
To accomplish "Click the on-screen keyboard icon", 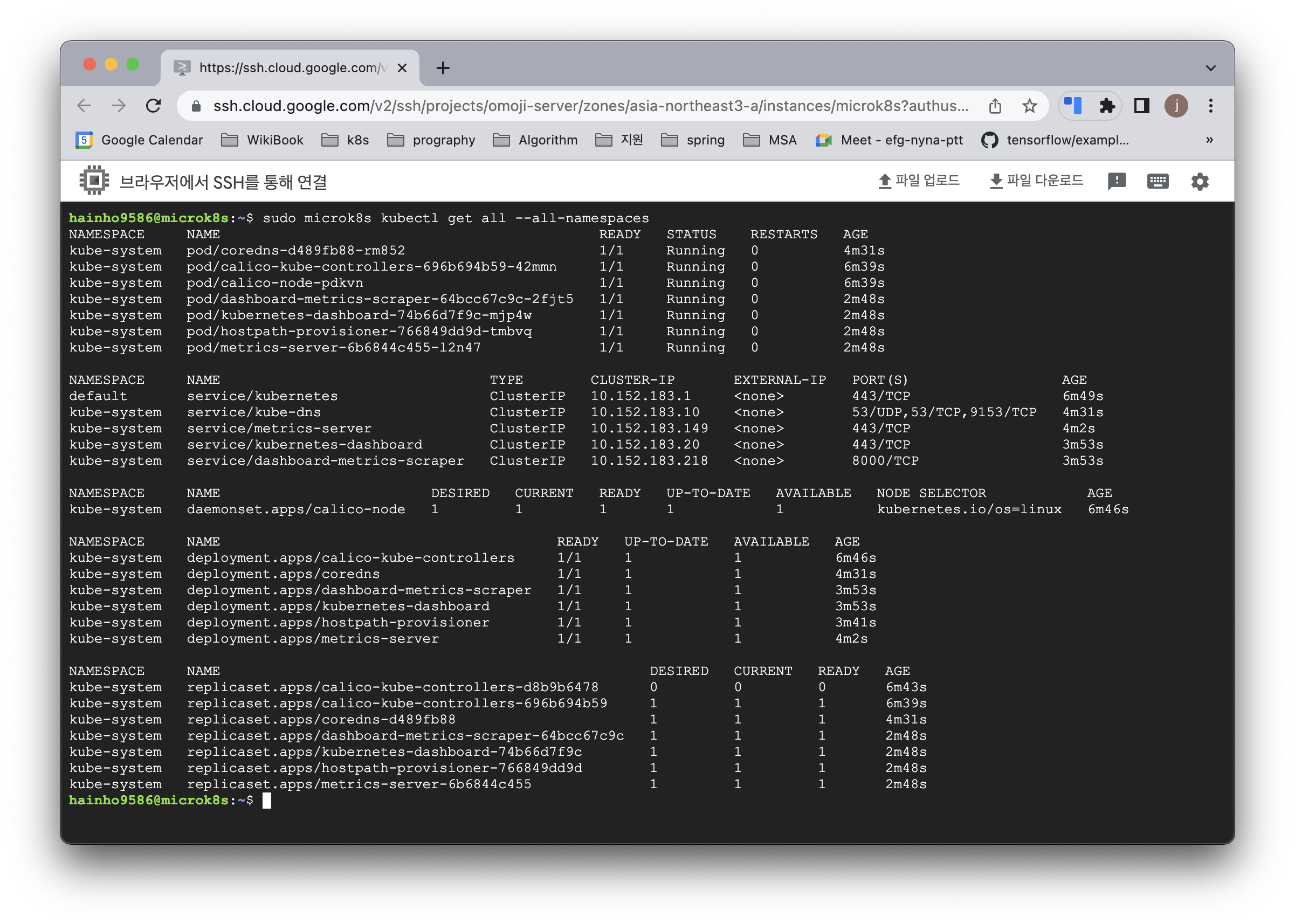I will (1158, 182).
